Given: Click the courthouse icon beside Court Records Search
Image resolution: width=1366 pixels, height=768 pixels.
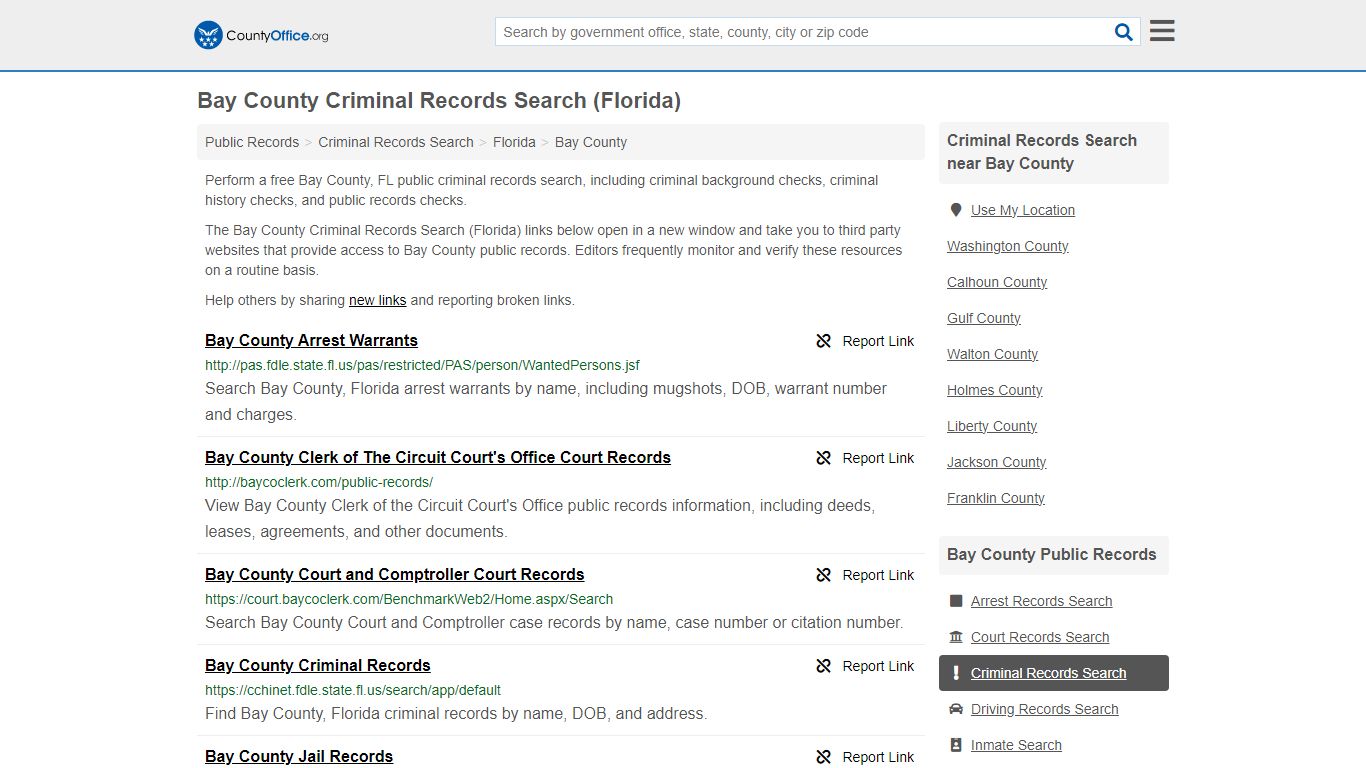Looking at the screenshot, I should pyautogui.click(x=956, y=637).
